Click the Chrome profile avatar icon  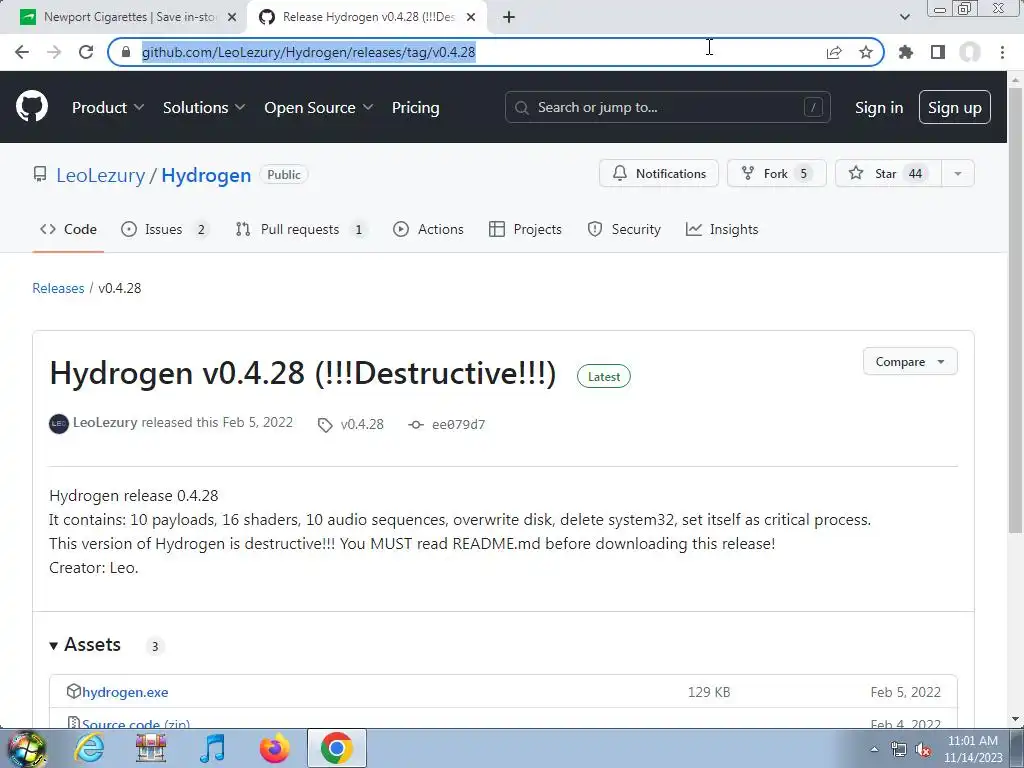click(x=970, y=52)
